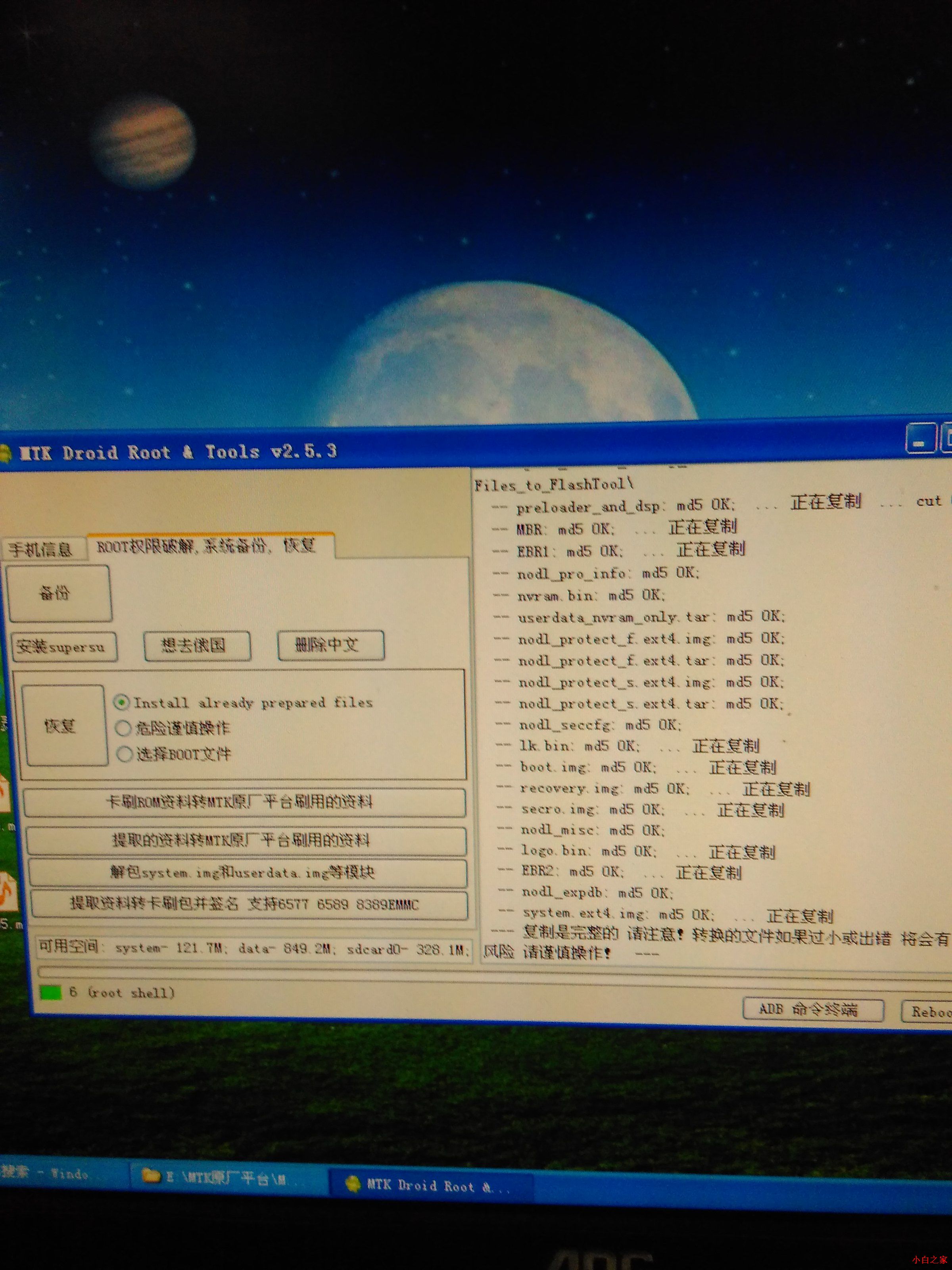Click the userdata_nvram_only.tar log line
Screen dimensions: 952x1270
pos(639,617)
